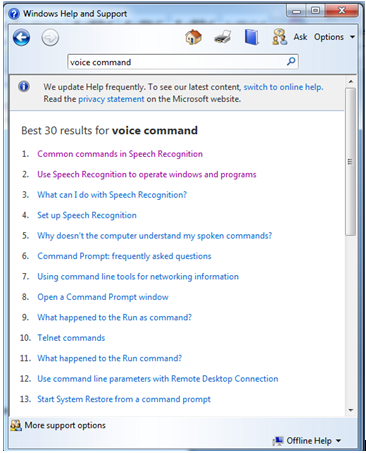366x453 pixels.
Task: Click scrollbar up arrow
Action: (x=350, y=81)
